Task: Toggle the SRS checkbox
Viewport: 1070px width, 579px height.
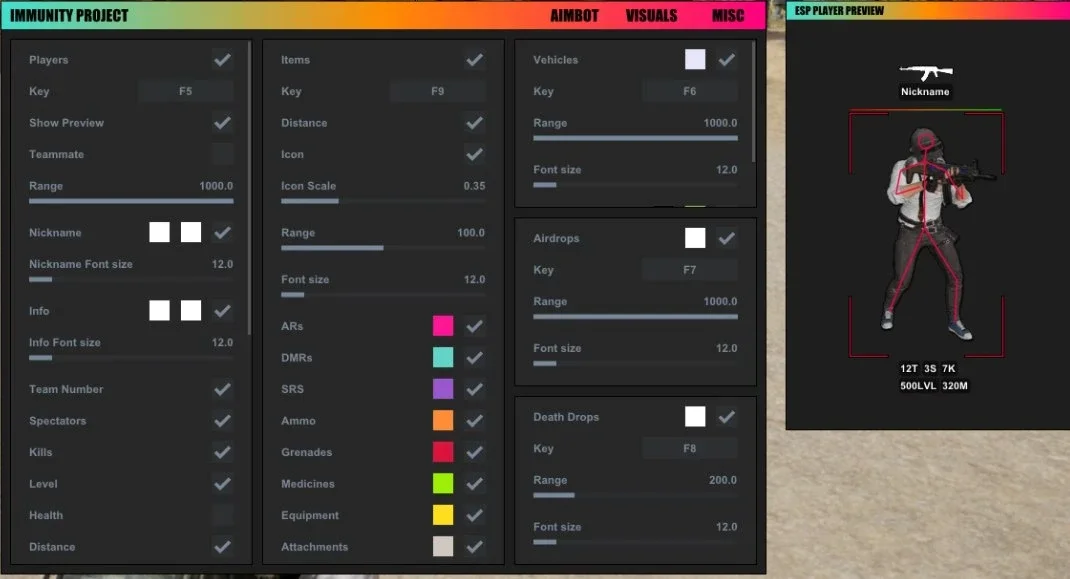Action: pyautogui.click(x=474, y=389)
